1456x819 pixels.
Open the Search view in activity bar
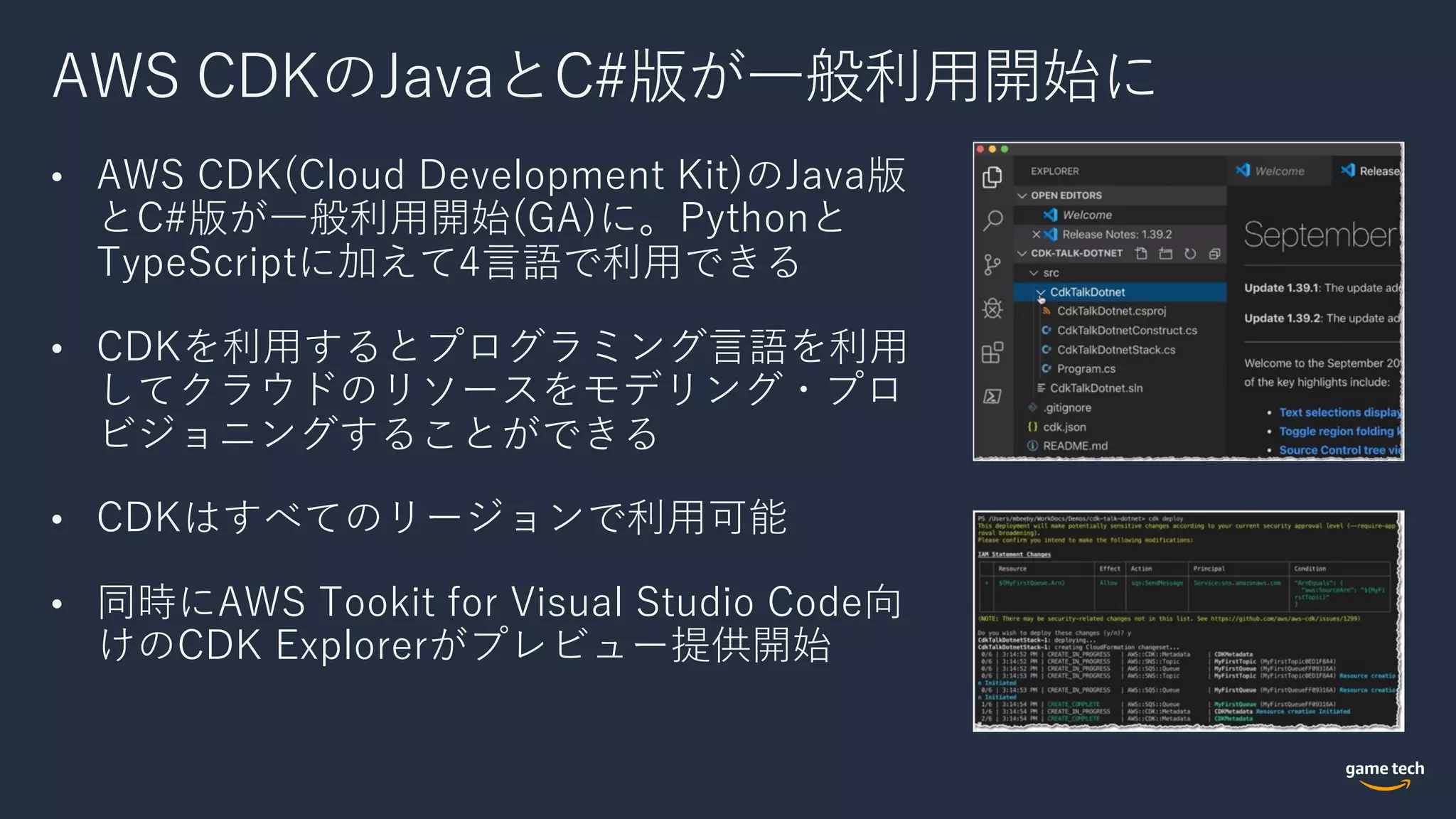992,220
